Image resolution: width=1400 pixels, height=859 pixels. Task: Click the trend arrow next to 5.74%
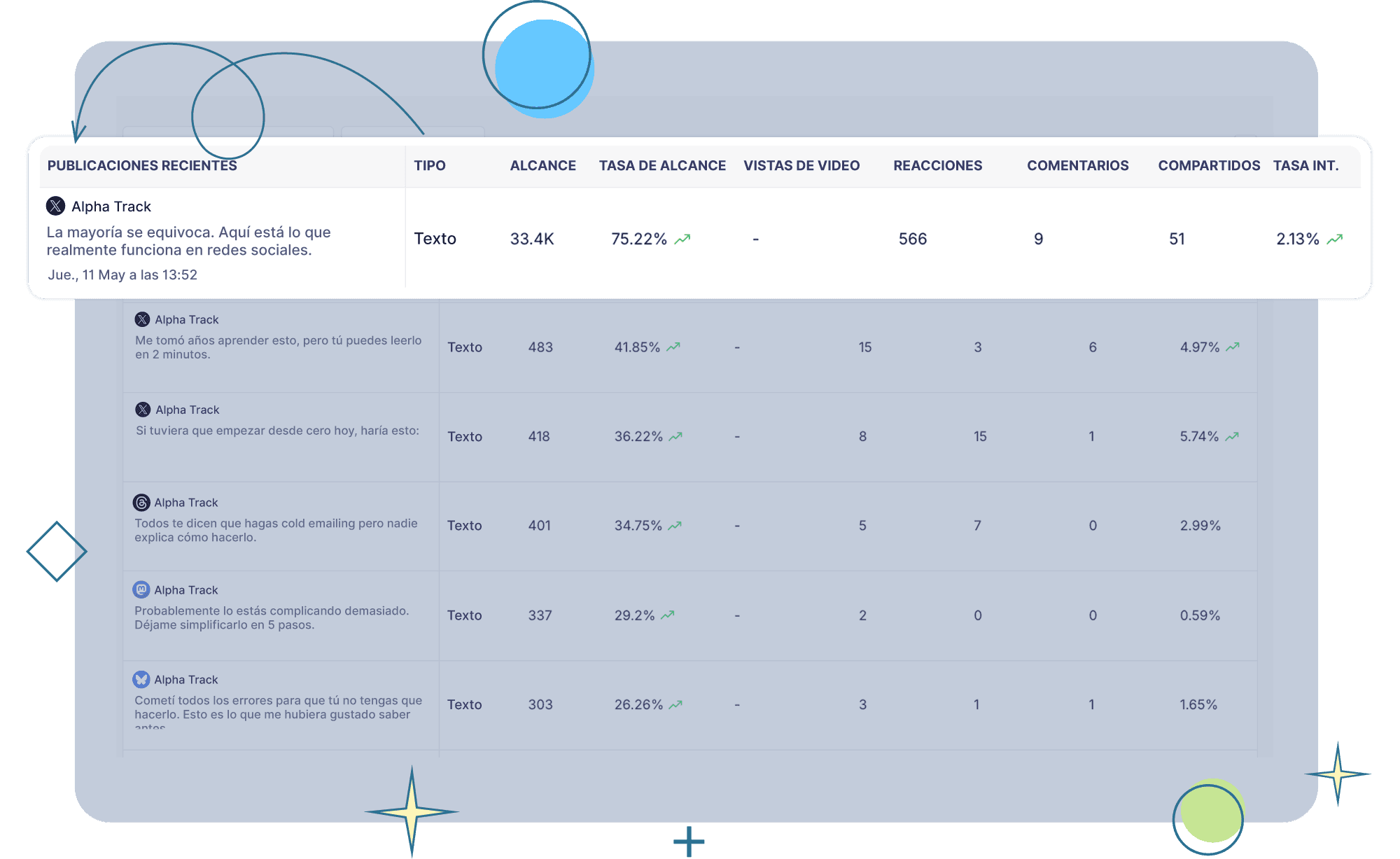[x=1232, y=436]
